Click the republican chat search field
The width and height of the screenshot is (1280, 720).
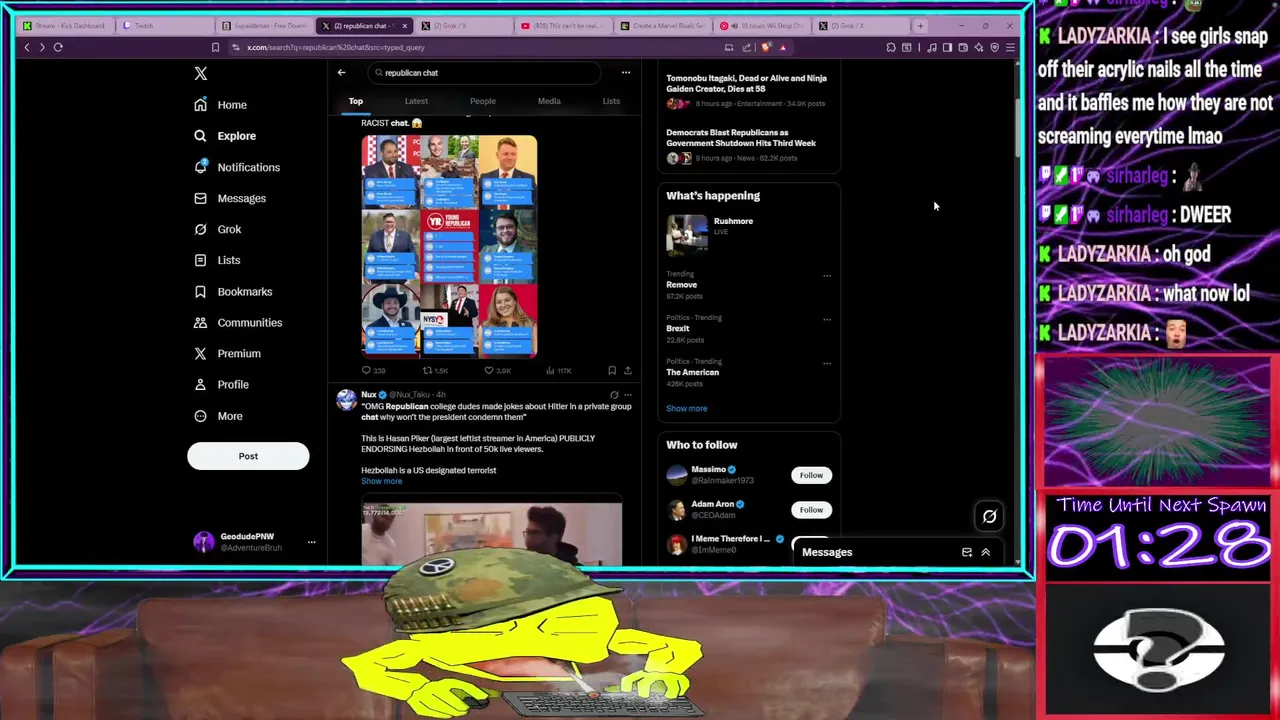[484, 73]
